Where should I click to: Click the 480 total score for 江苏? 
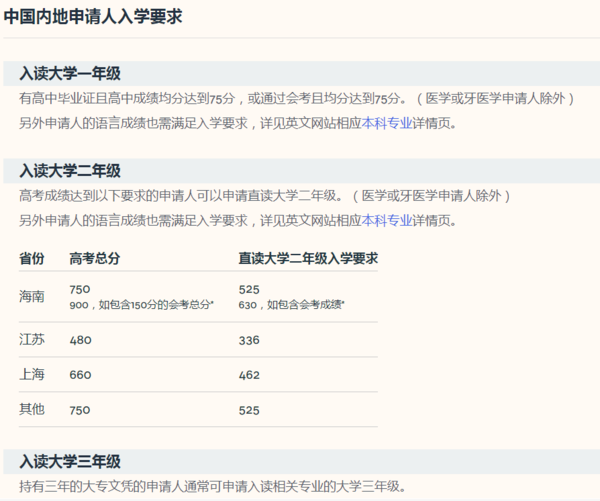pyautogui.click(x=80, y=340)
